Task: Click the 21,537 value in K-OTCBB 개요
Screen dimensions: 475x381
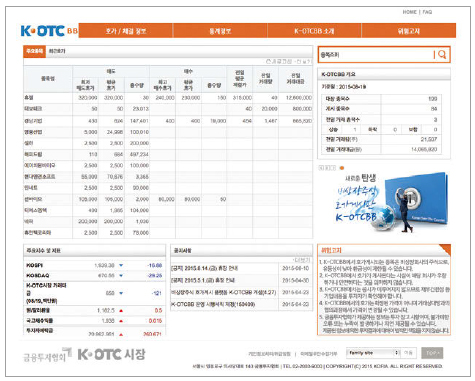Action: pos(428,139)
